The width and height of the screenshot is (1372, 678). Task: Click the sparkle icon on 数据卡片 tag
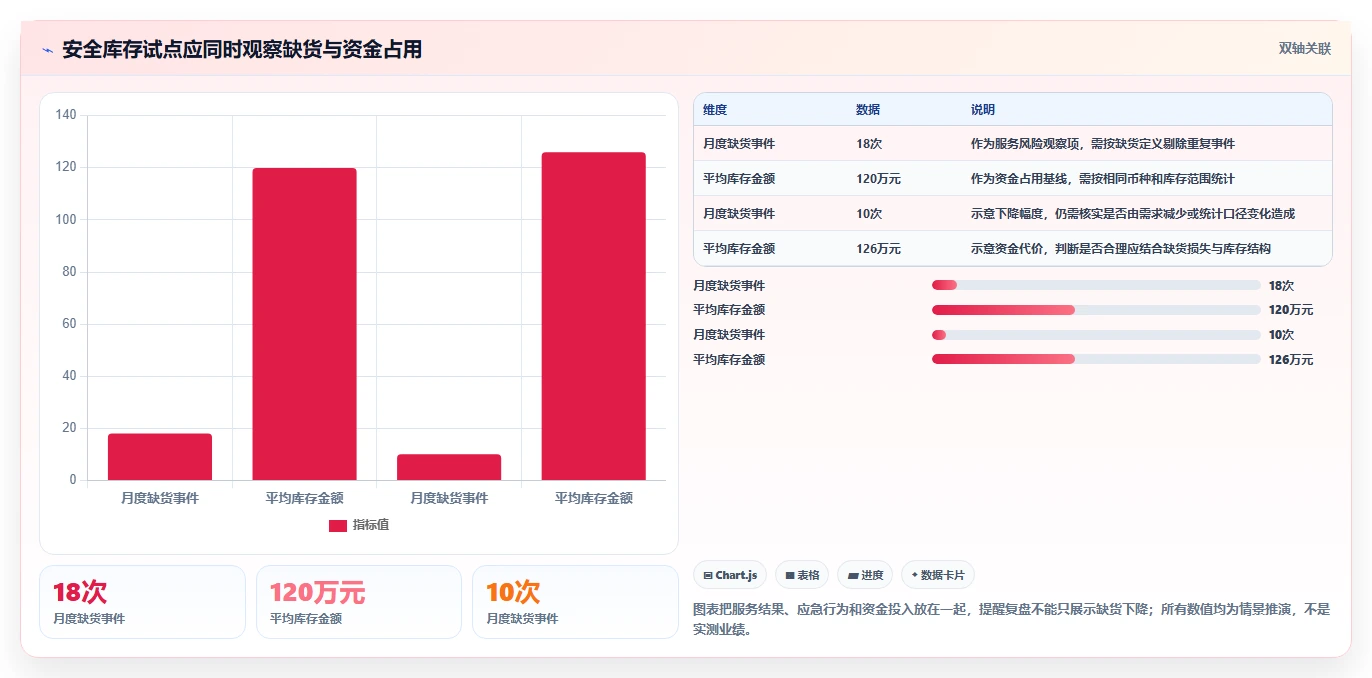914,575
